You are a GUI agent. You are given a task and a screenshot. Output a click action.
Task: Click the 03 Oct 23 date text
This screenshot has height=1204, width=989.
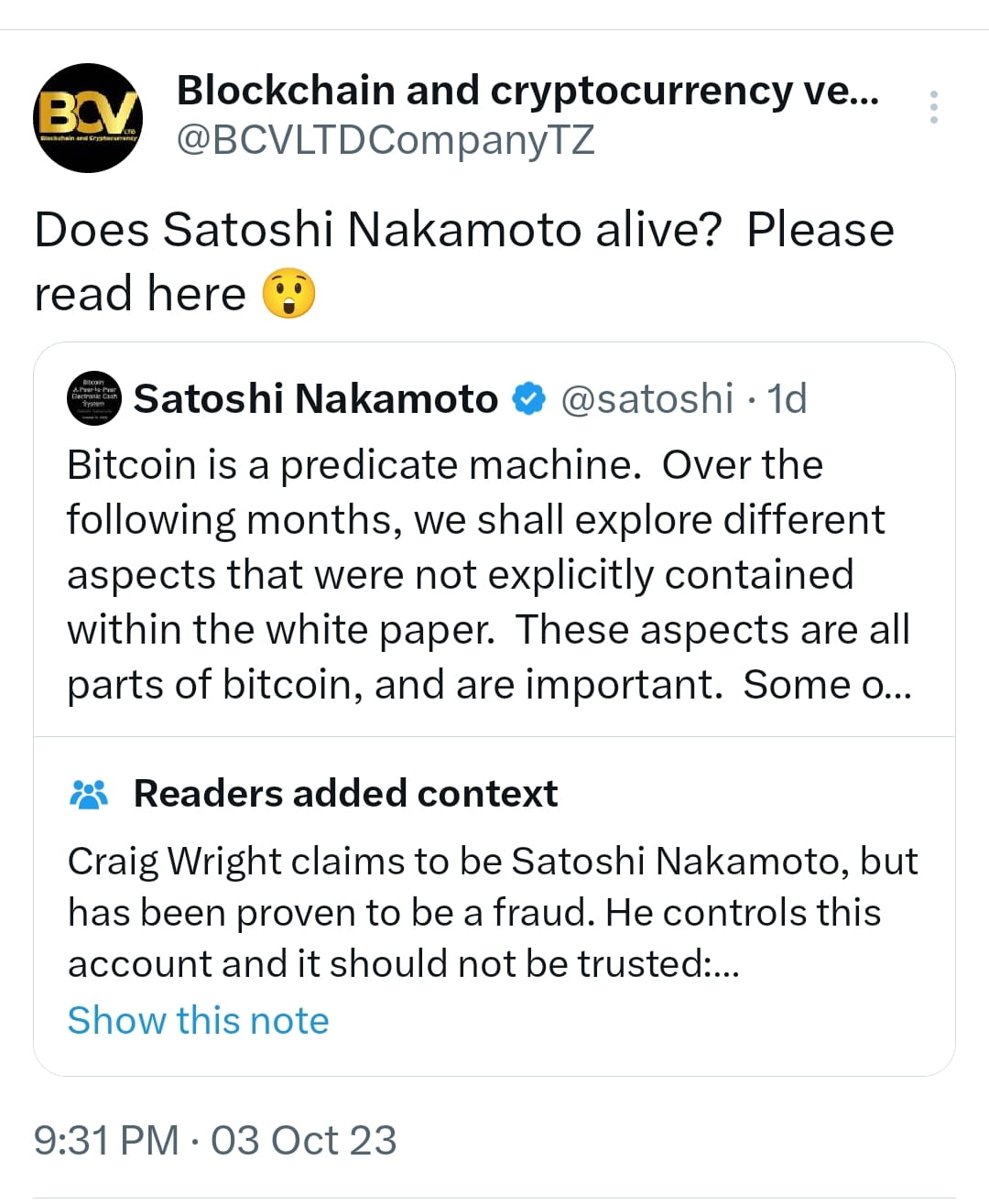click(302, 1139)
